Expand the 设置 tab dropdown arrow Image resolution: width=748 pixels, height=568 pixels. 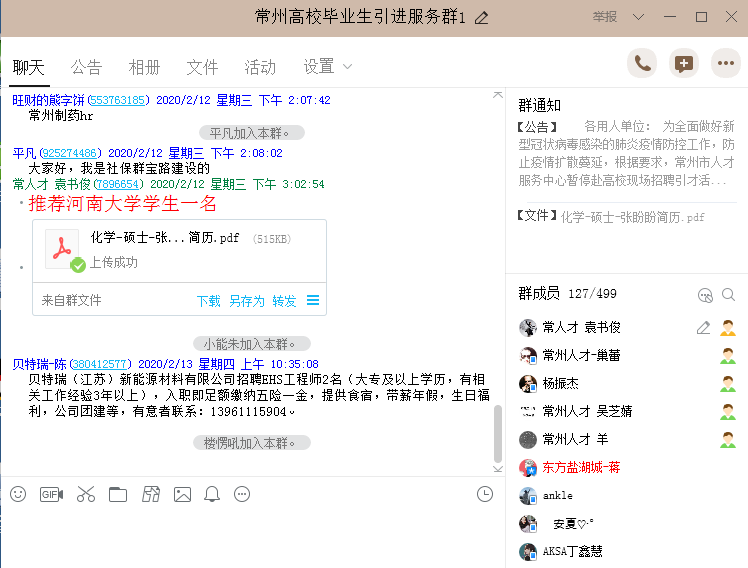tap(347, 67)
